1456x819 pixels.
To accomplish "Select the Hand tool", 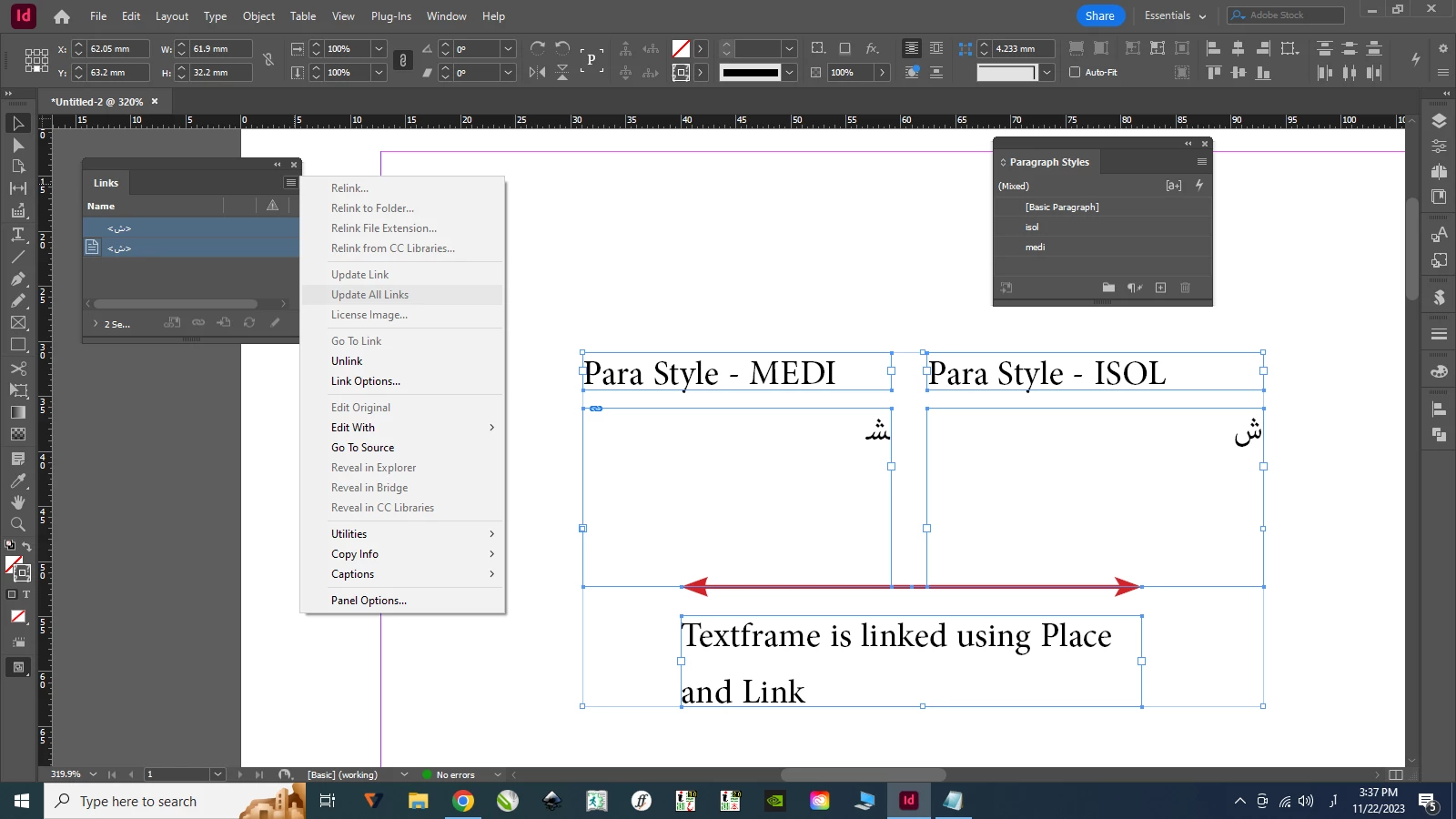I will 17,502.
